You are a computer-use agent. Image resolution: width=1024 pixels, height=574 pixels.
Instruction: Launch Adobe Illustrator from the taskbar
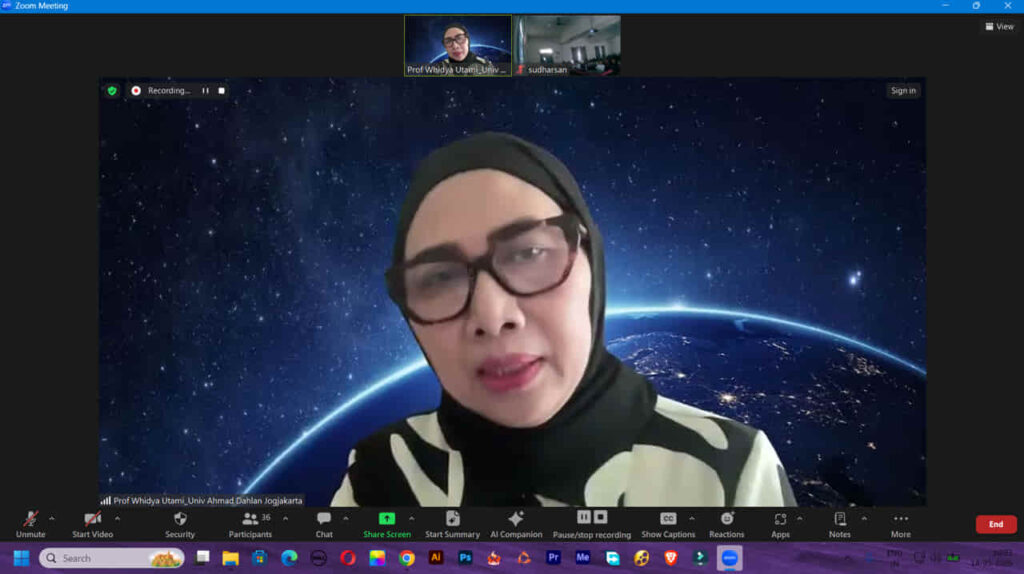pyautogui.click(x=436, y=558)
